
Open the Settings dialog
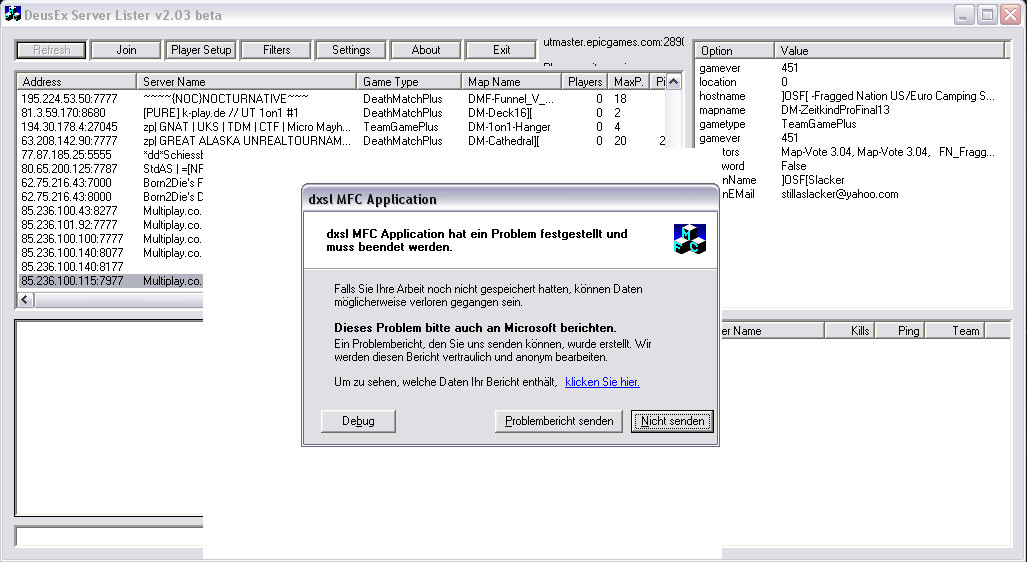[351, 50]
